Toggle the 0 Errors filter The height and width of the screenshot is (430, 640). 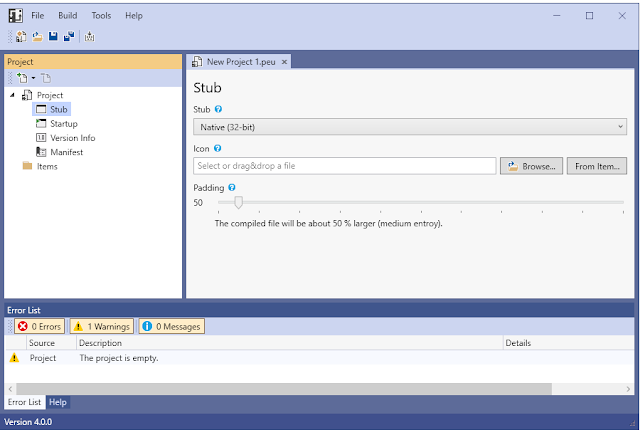[40, 326]
